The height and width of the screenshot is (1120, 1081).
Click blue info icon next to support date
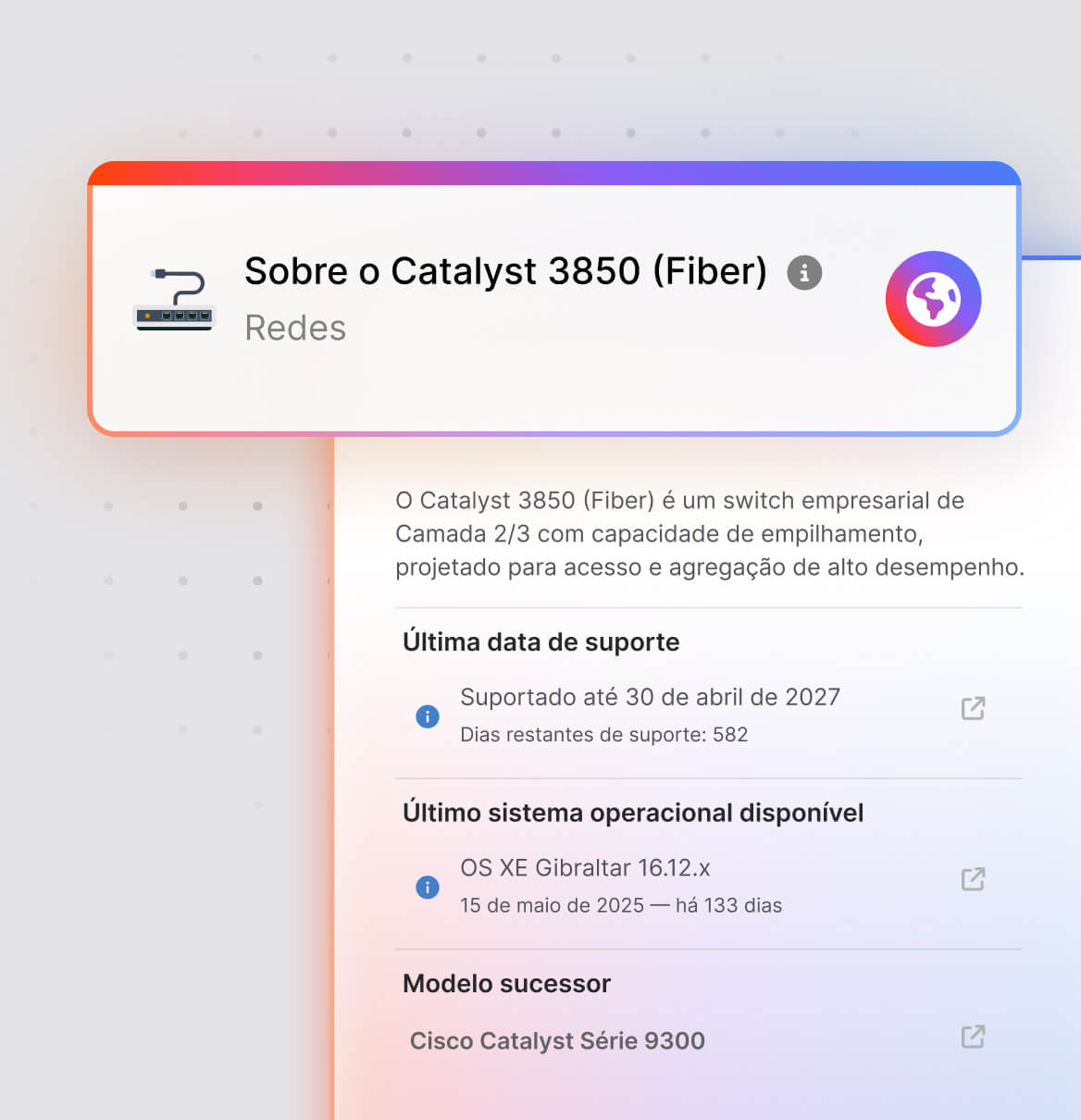click(x=428, y=716)
